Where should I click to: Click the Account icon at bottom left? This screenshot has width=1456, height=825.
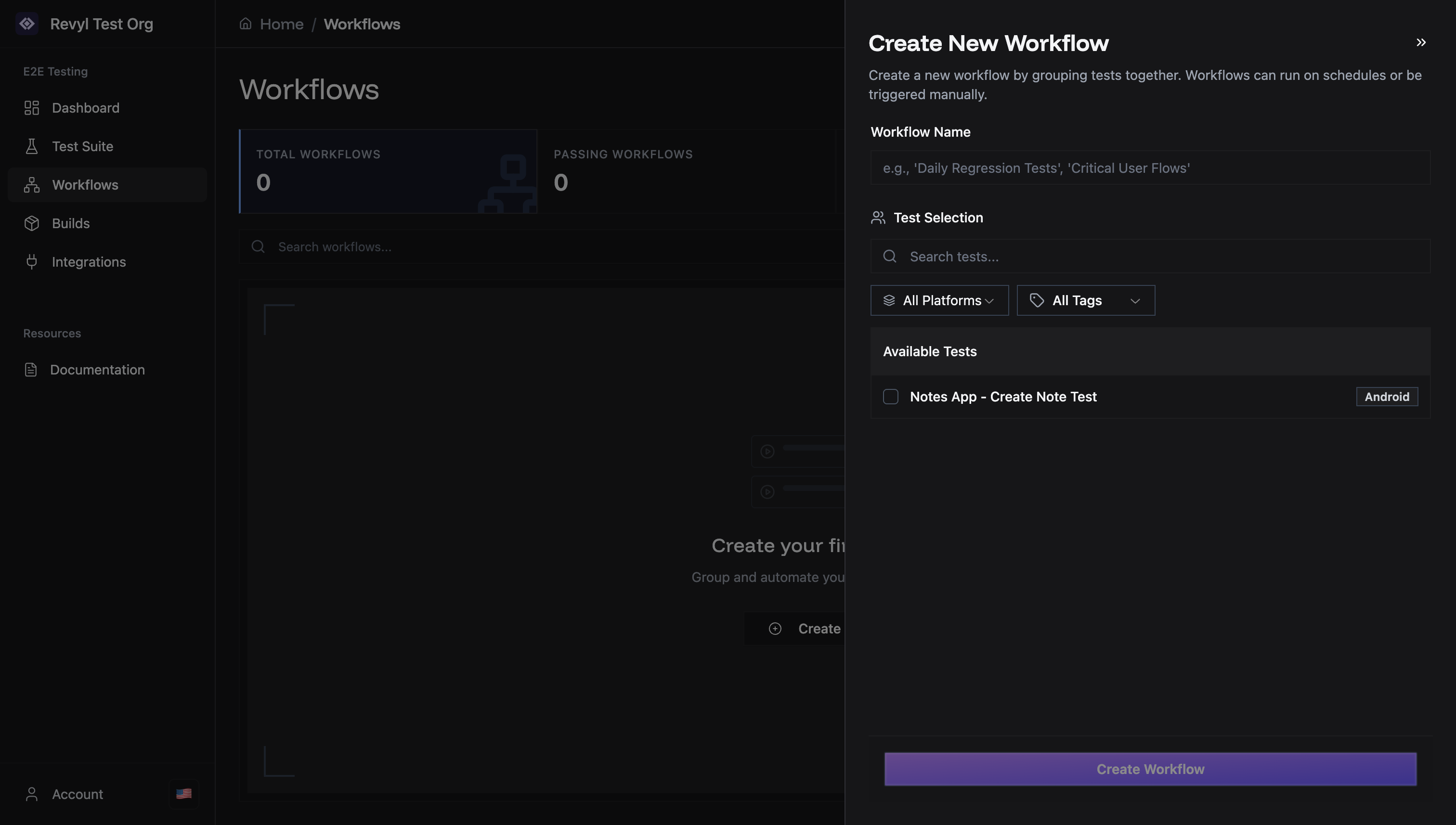[31, 793]
